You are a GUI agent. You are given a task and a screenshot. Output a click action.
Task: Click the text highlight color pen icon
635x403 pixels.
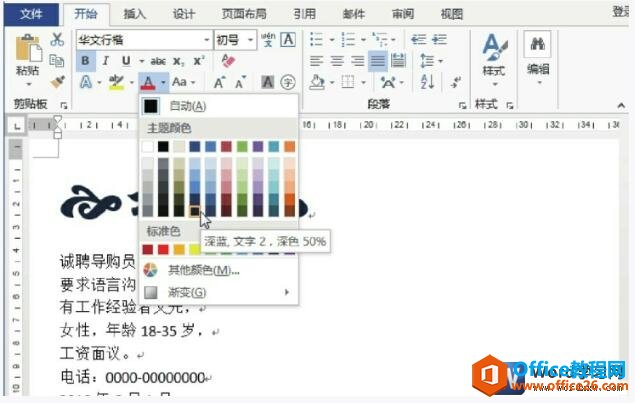click(117, 82)
